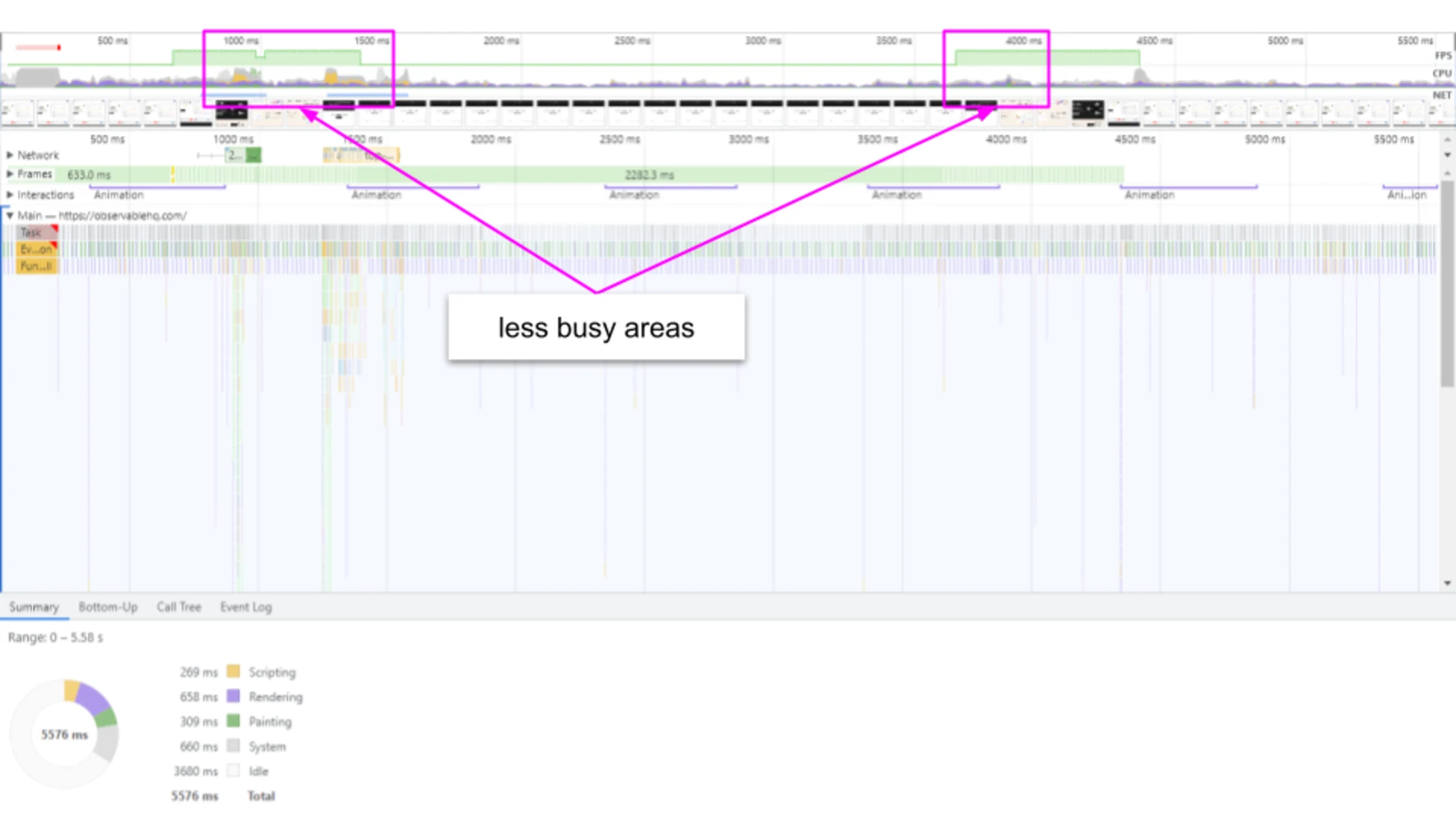
Task: Select the yellow Ev...on event block
Action: [36, 249]
